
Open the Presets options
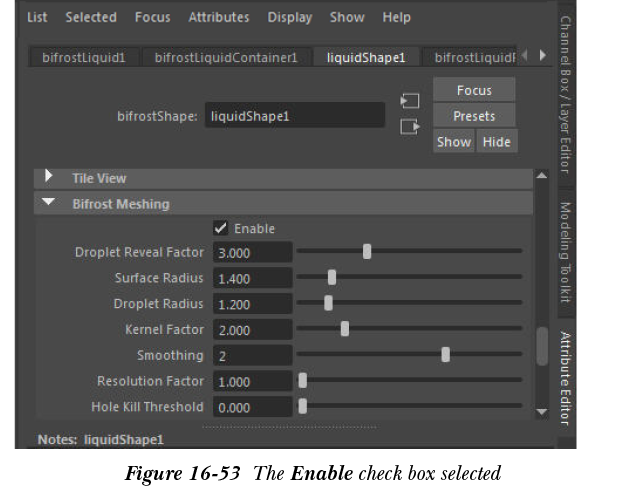click(x=474, y=116)
